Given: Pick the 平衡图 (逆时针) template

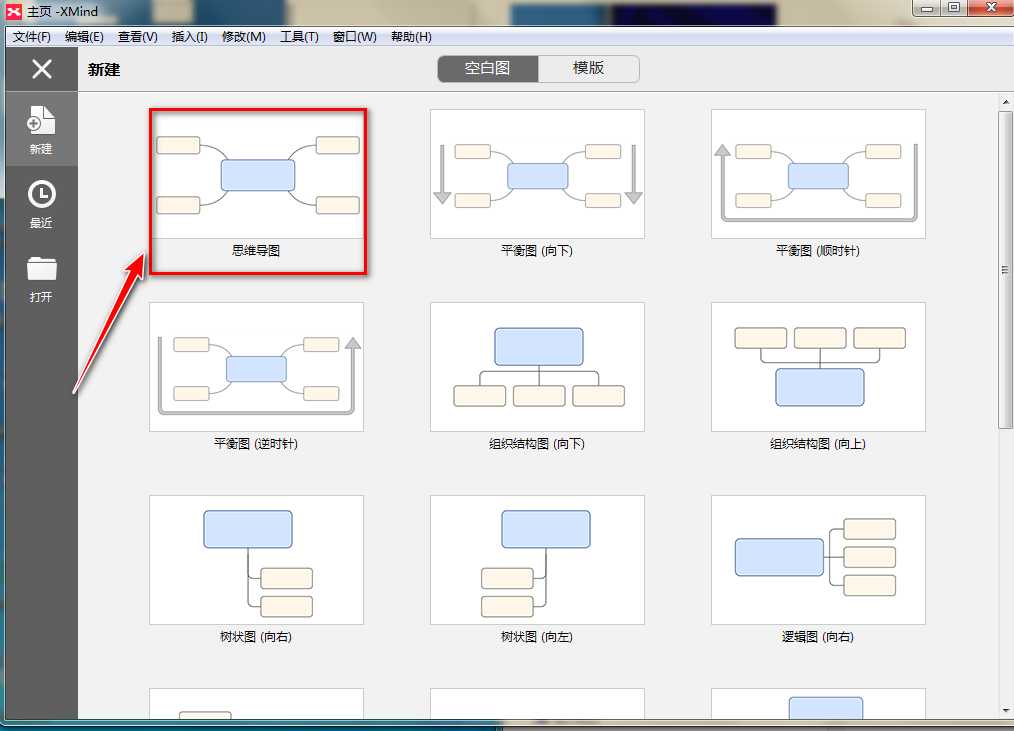Looking at the screenshot, I should tap(257, 367).
